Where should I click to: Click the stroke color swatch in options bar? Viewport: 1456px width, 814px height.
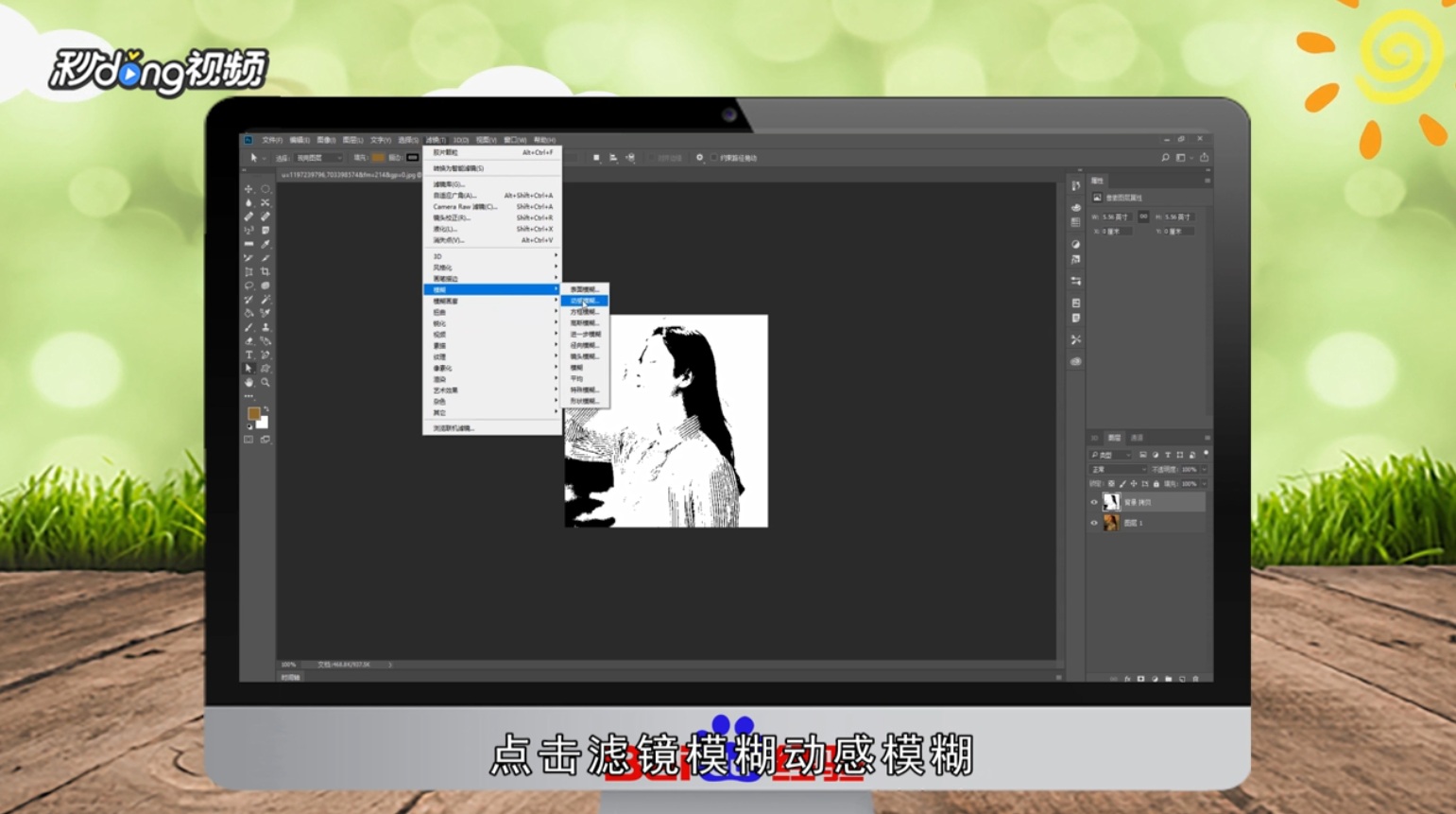coord(412,158)
